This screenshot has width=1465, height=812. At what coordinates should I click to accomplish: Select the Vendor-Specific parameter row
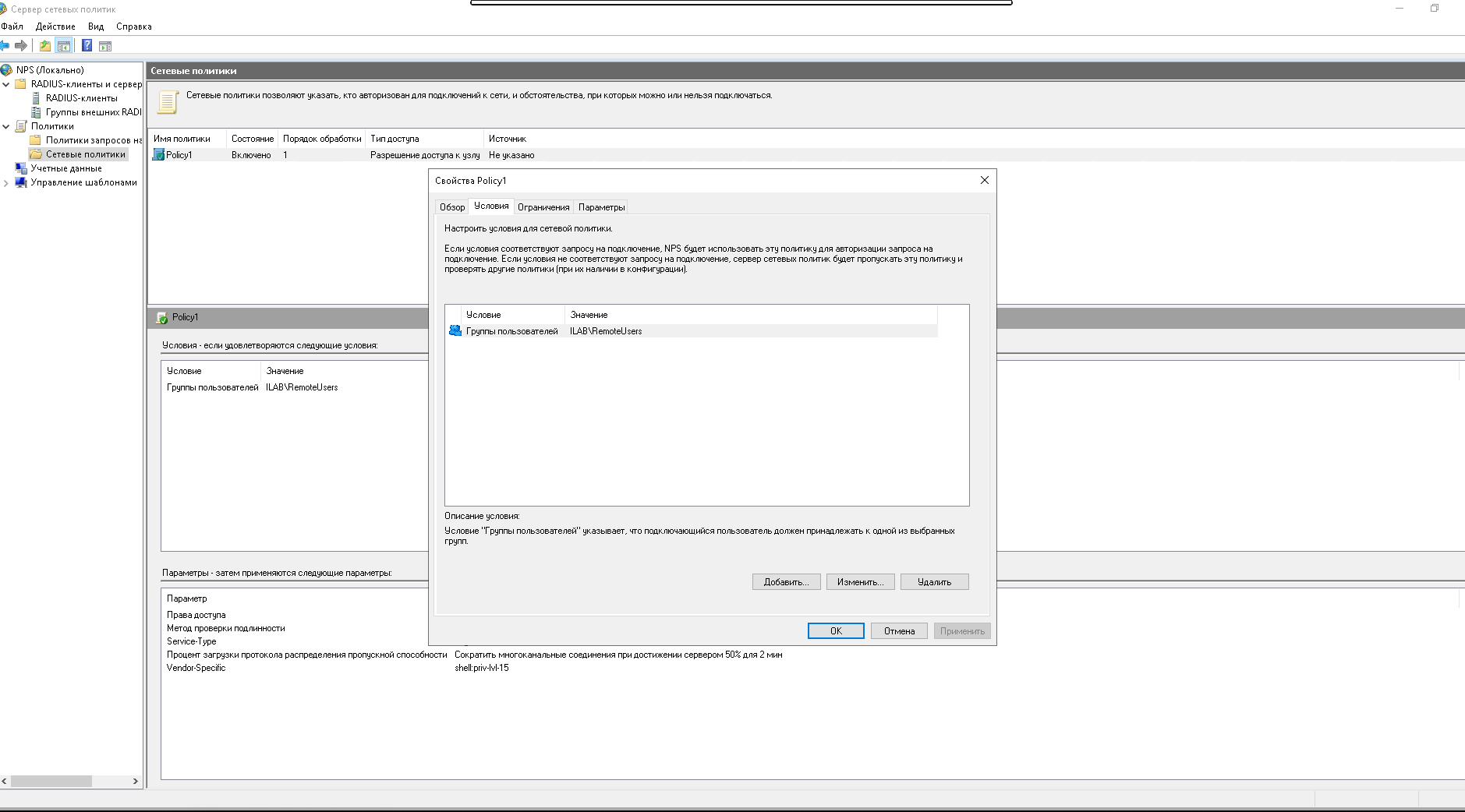[x=196, y=668]
